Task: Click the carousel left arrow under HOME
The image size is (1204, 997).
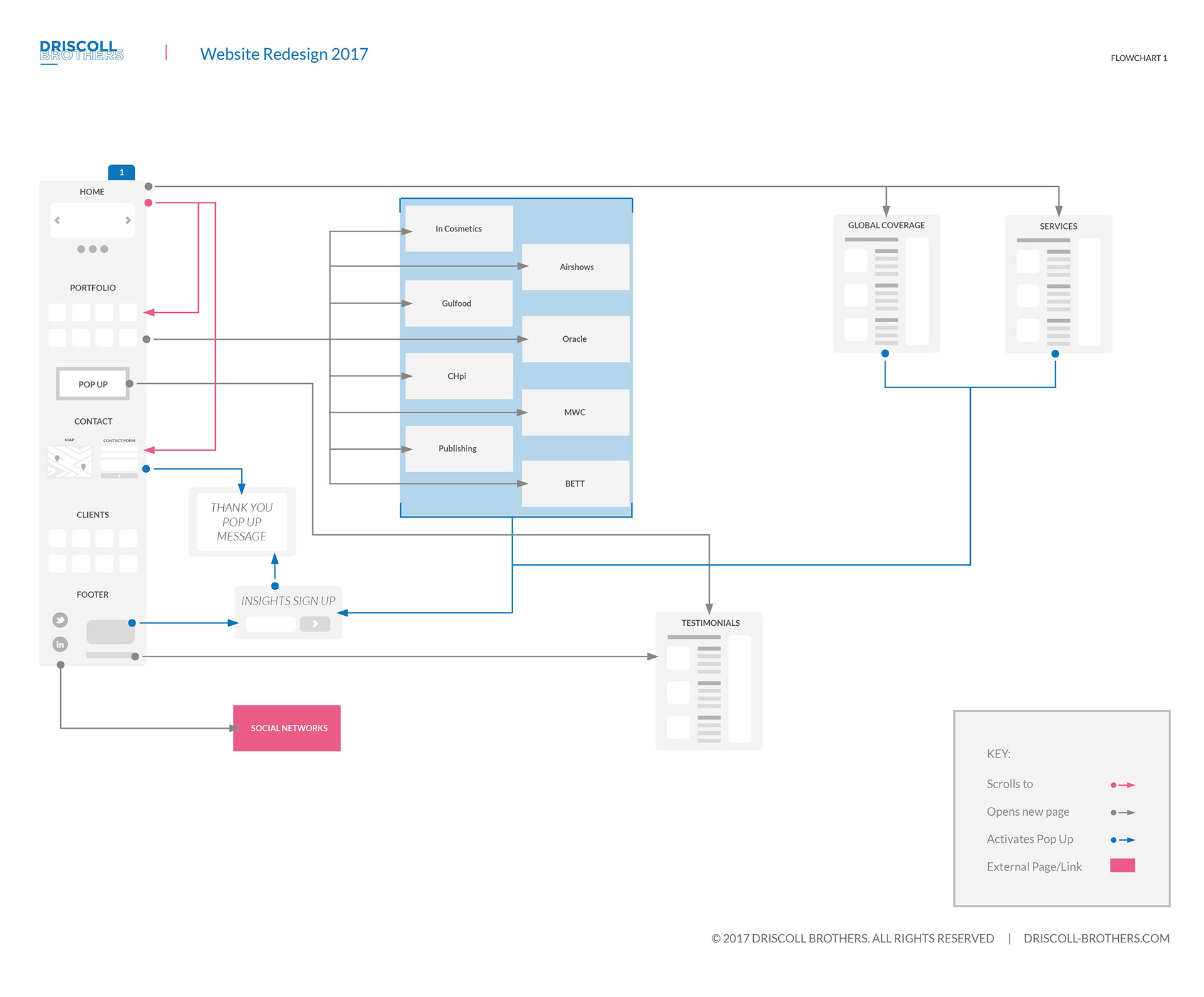Action: click(x=58, y=221)
